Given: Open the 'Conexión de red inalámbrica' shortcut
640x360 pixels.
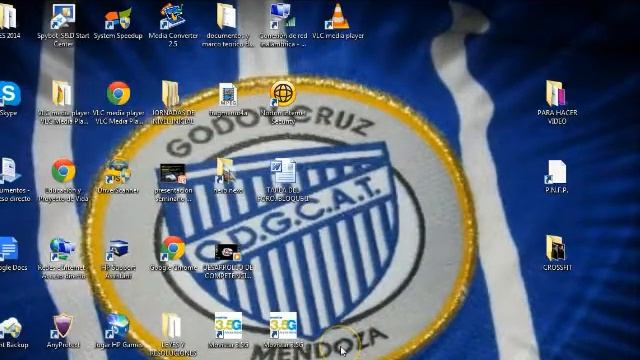Looking at the screenshot, I should tap(282, 16).
